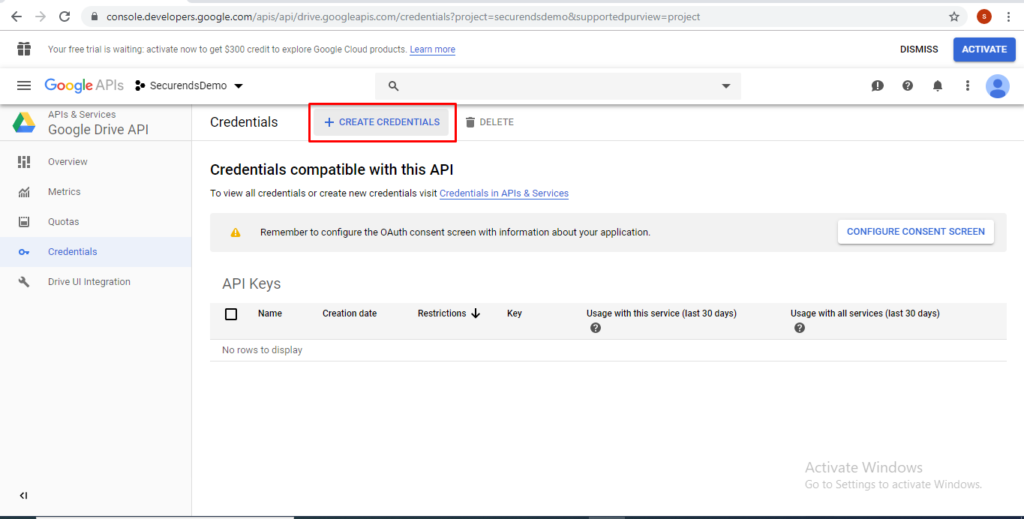The image size is (1024, 519).
Task: Open the Chrome profile avatar
Action: tap(984, 17)
